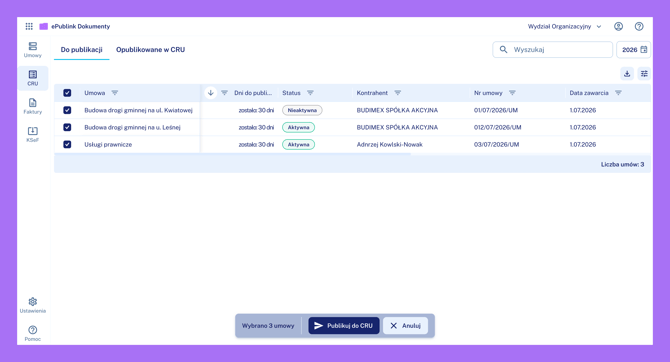Click Aktywna badge in Usługi prawnicze row

[298, 144]
